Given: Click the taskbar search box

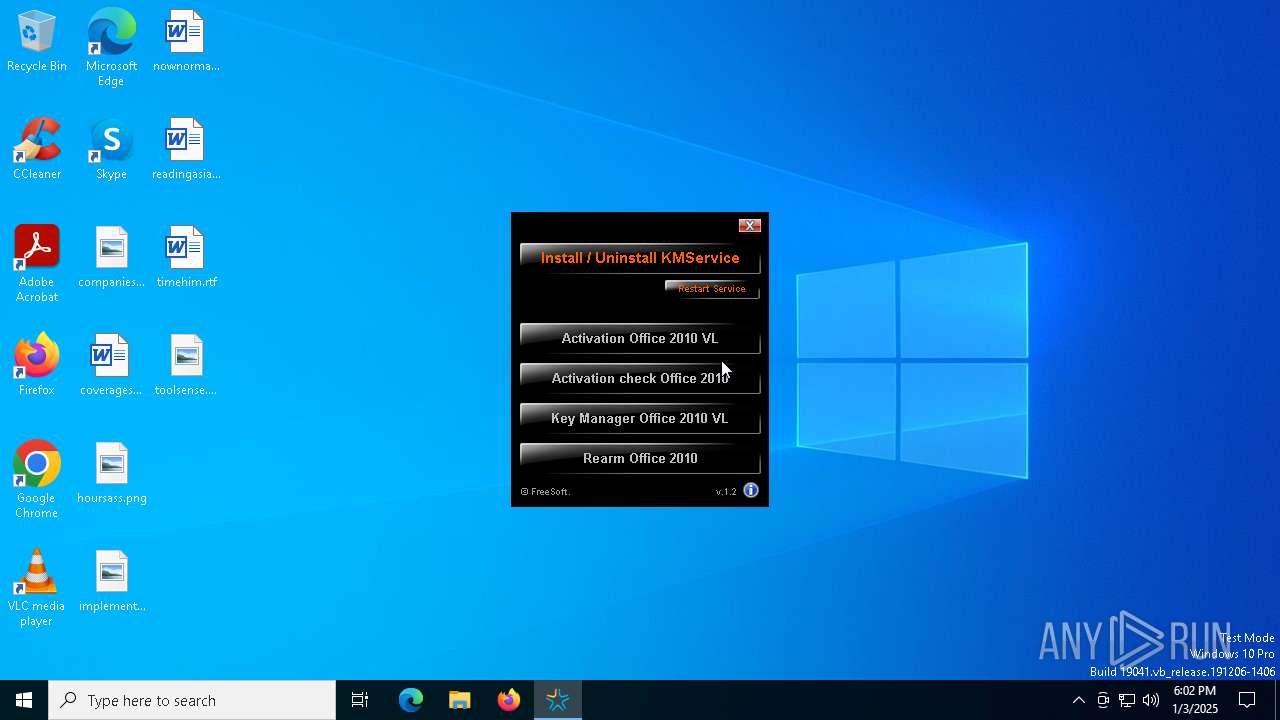Looking at the screenshot, I should pos(192,700).
